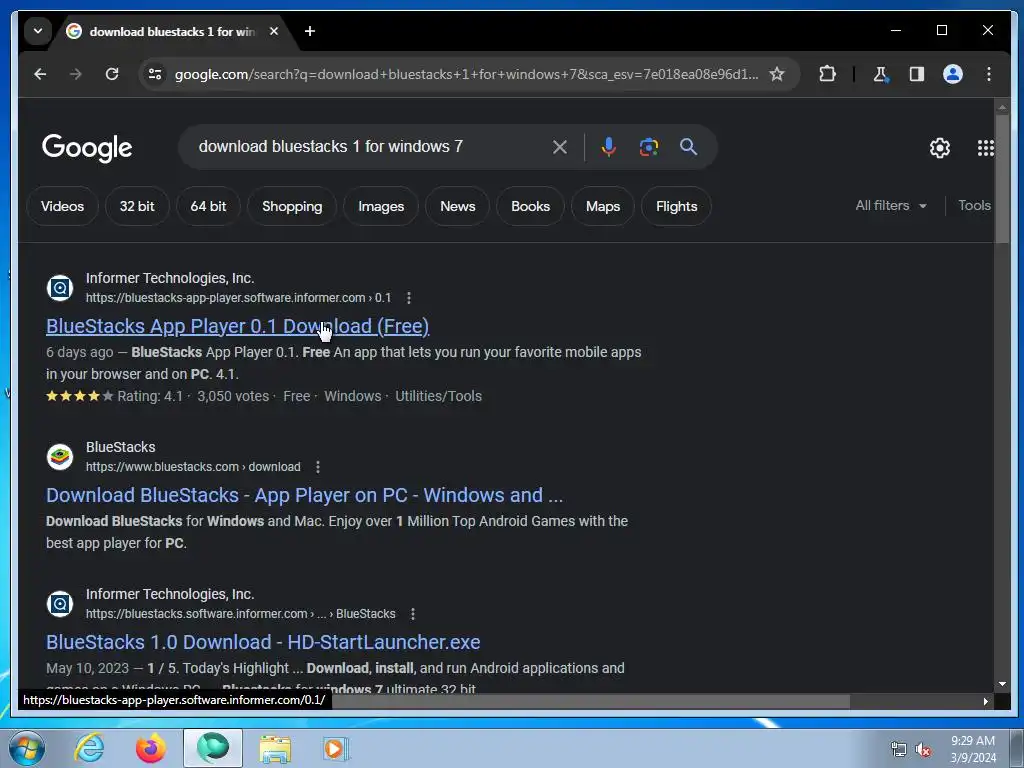Switch to Maps results

[x=602, y=206]
